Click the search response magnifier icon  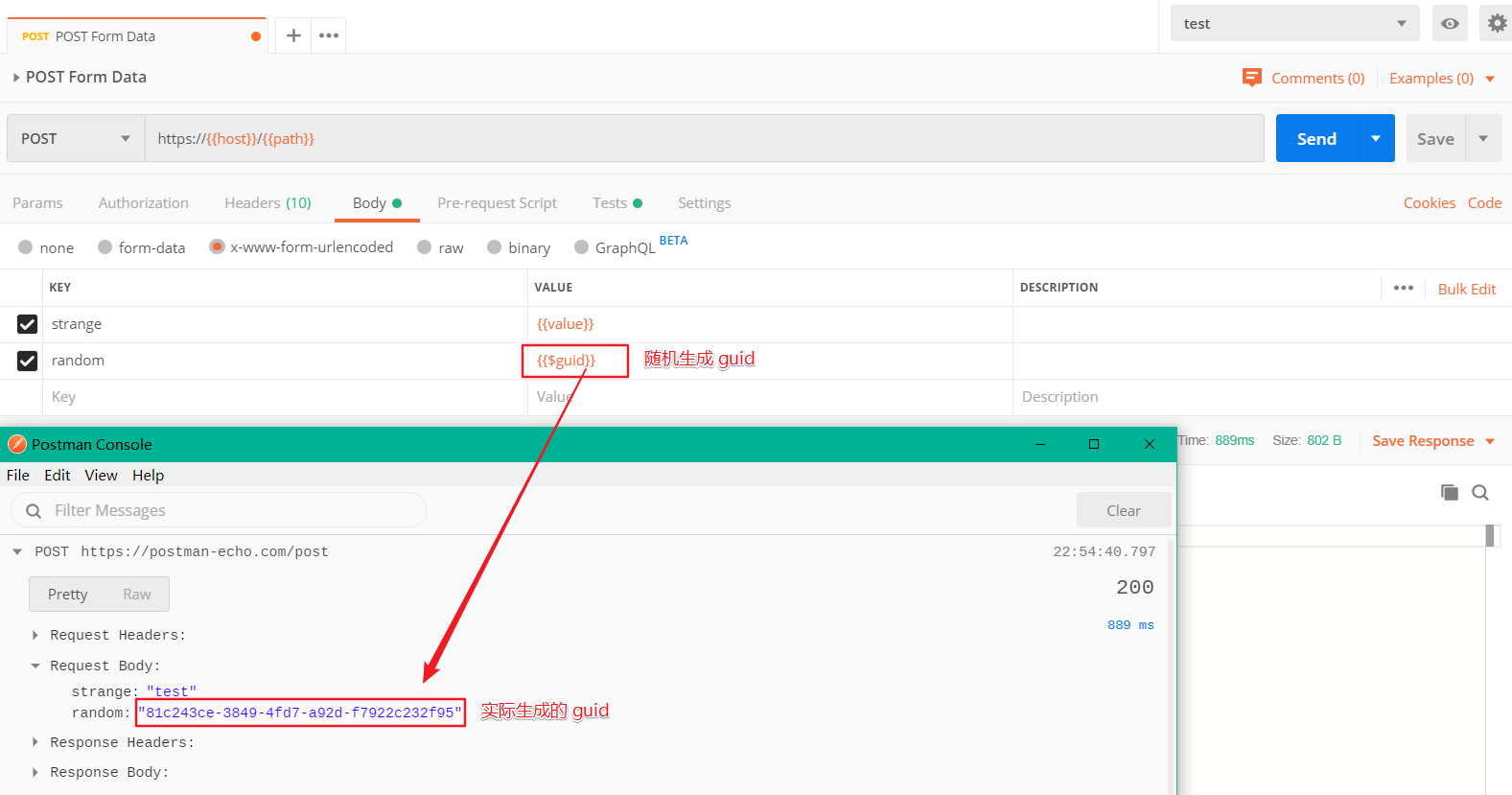click(1480, 492)
